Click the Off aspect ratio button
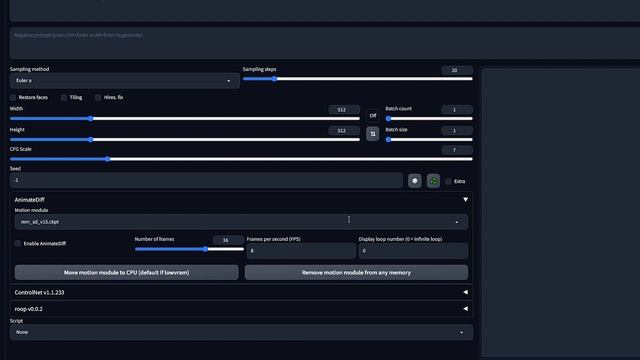 coord(373,116)
